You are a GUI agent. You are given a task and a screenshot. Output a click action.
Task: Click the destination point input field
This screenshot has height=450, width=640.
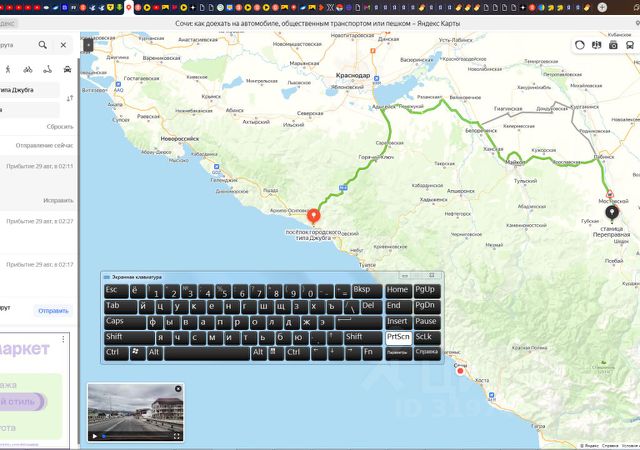pos(29,109)
